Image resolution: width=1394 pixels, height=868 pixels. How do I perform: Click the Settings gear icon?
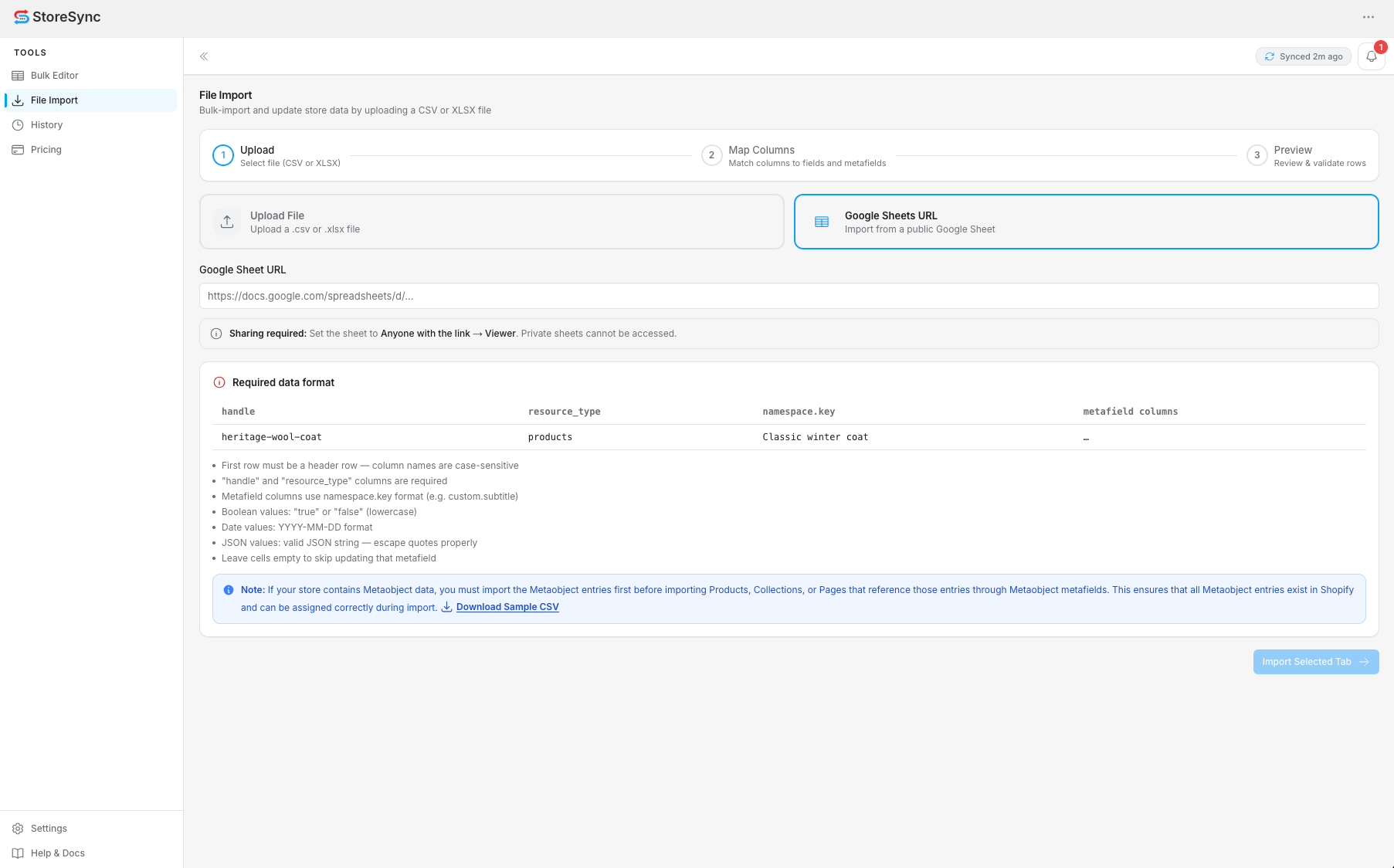pos(18,829)
